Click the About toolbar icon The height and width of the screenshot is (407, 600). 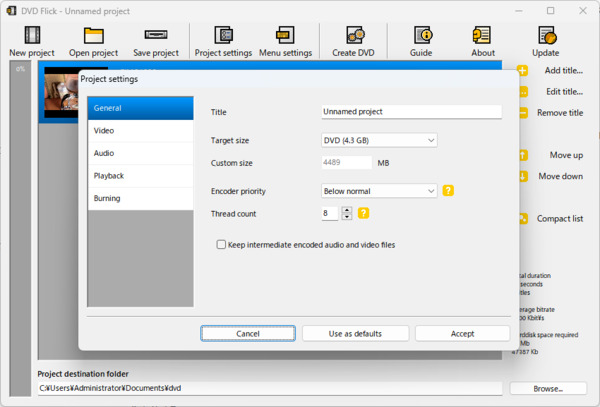click(483, 35)
